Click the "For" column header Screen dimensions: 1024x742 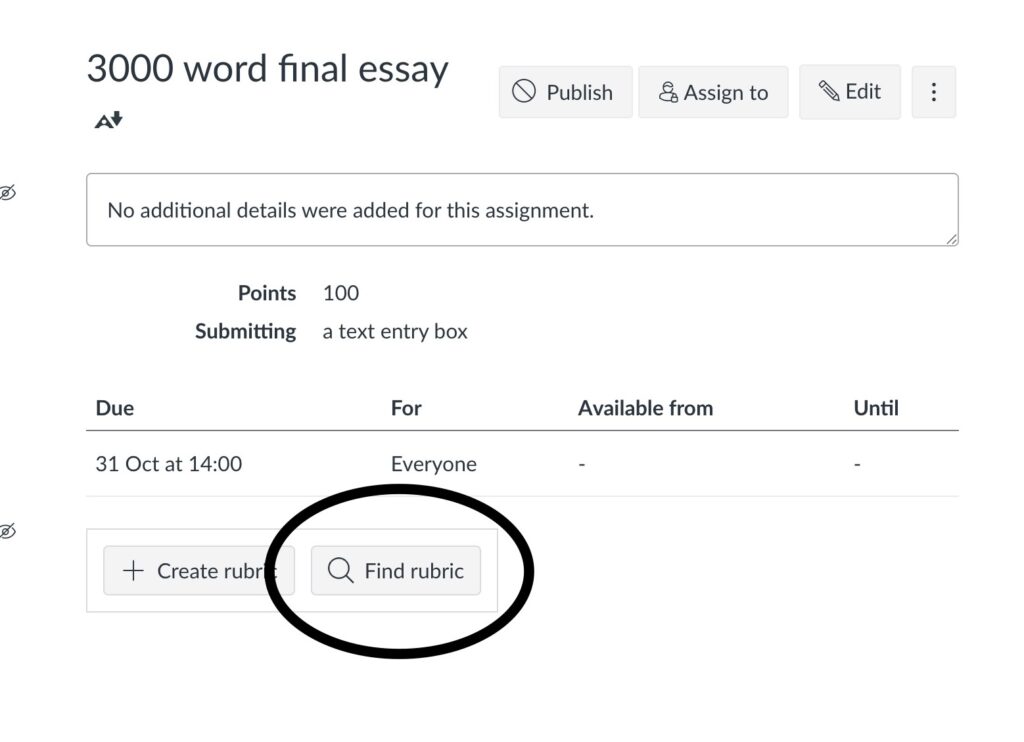coord(406,408)
